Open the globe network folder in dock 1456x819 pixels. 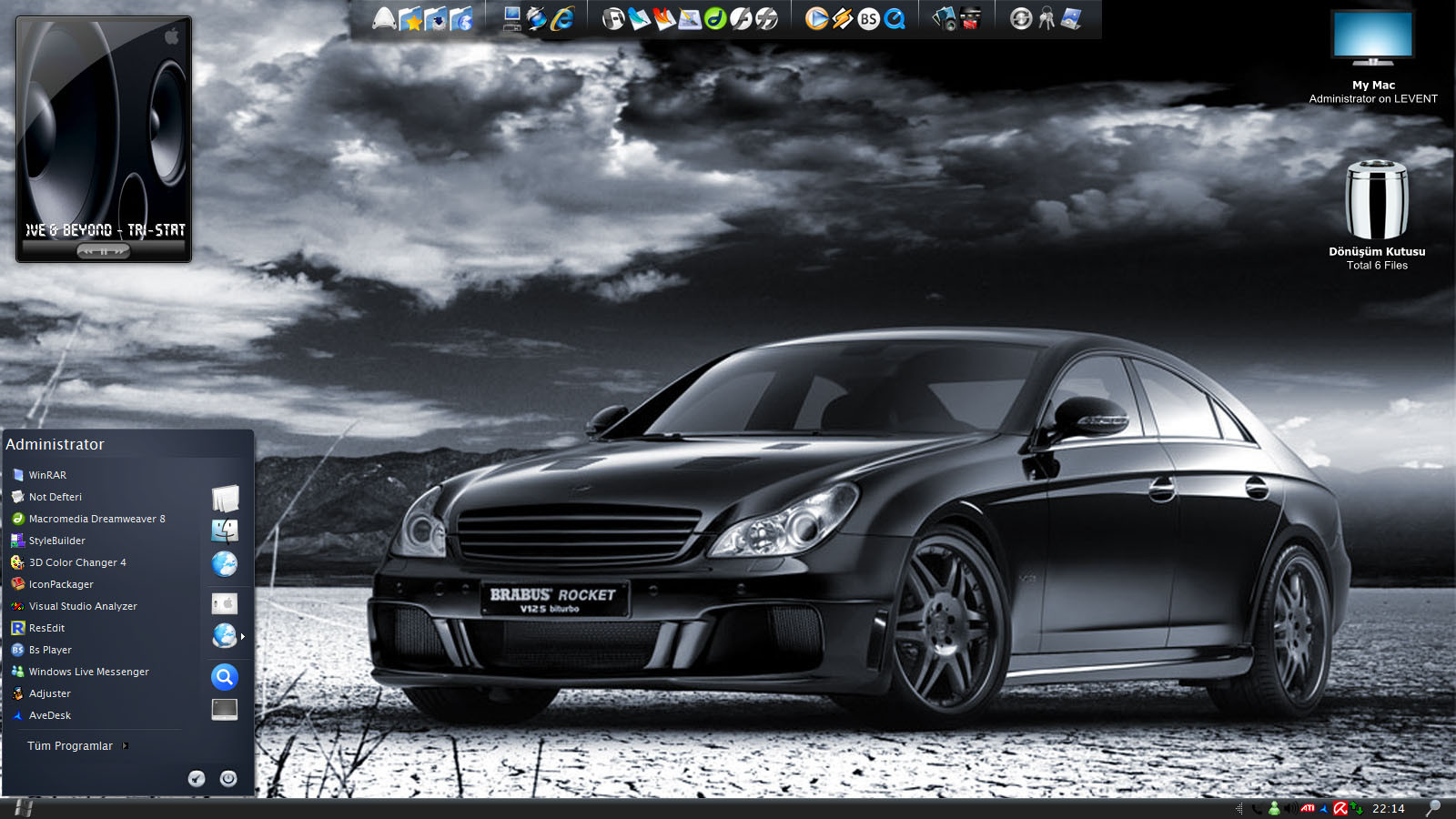(x=461, y=18)
